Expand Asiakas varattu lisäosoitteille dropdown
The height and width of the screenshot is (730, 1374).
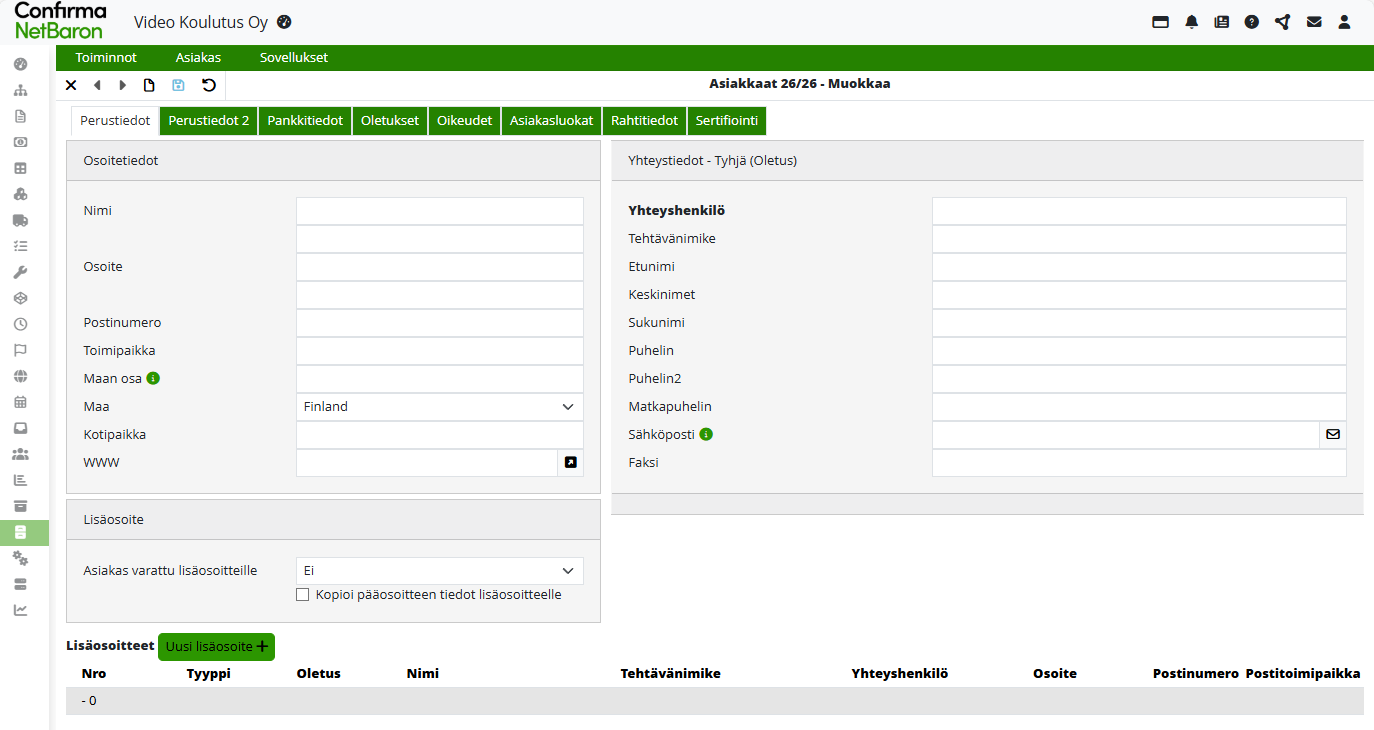pos(439,571)
